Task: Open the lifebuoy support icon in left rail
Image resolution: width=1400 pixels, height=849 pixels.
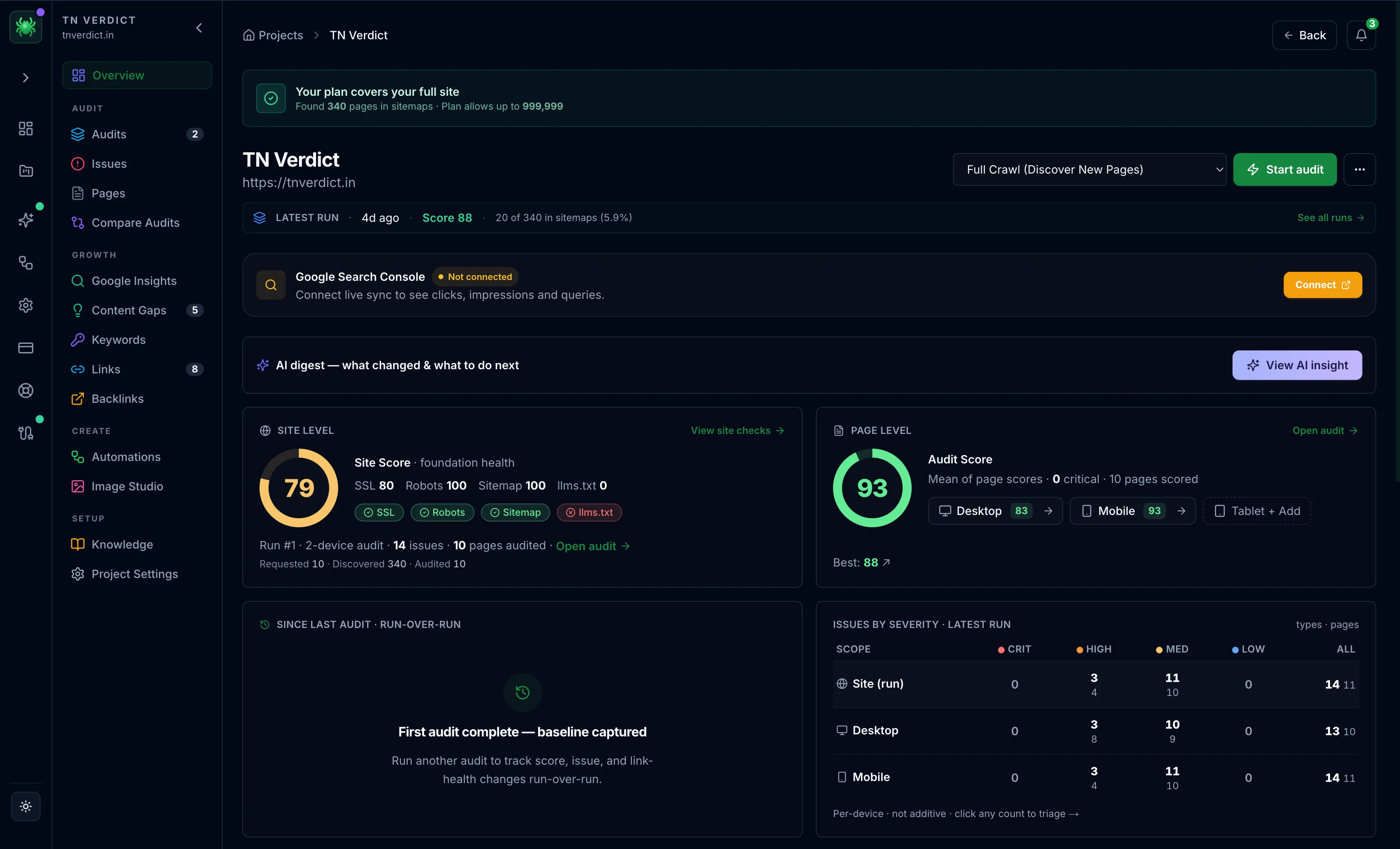Action: pos(25,391)
